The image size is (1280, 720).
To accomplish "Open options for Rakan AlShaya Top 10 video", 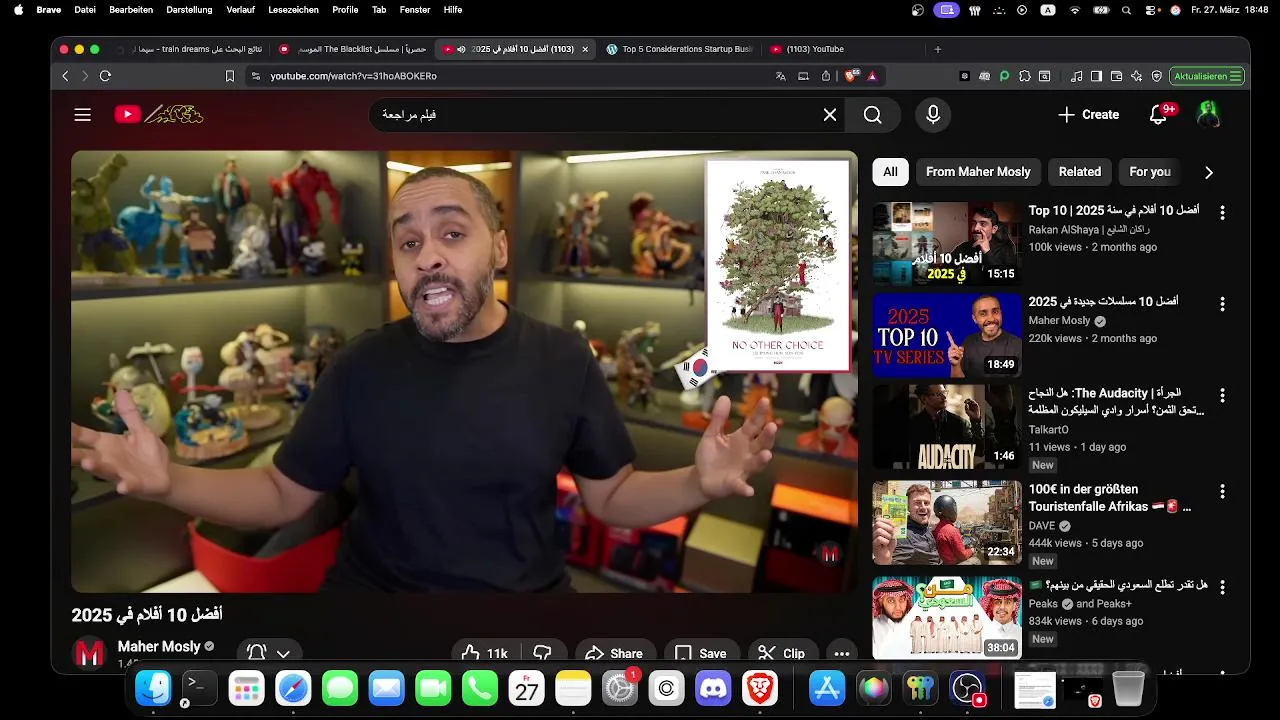I will click(x=1222, y=213).
